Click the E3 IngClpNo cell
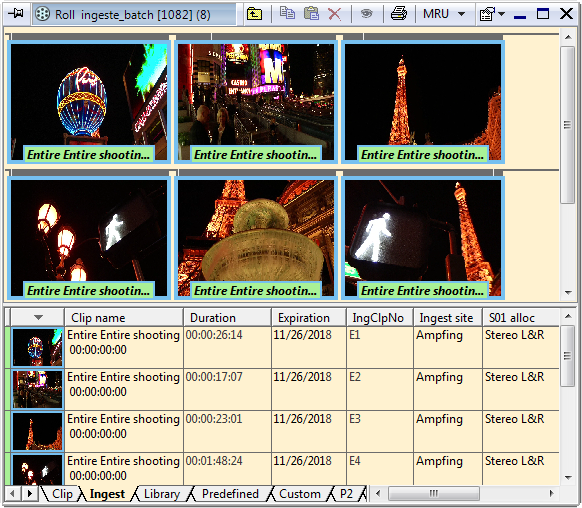 coord(380,431)
